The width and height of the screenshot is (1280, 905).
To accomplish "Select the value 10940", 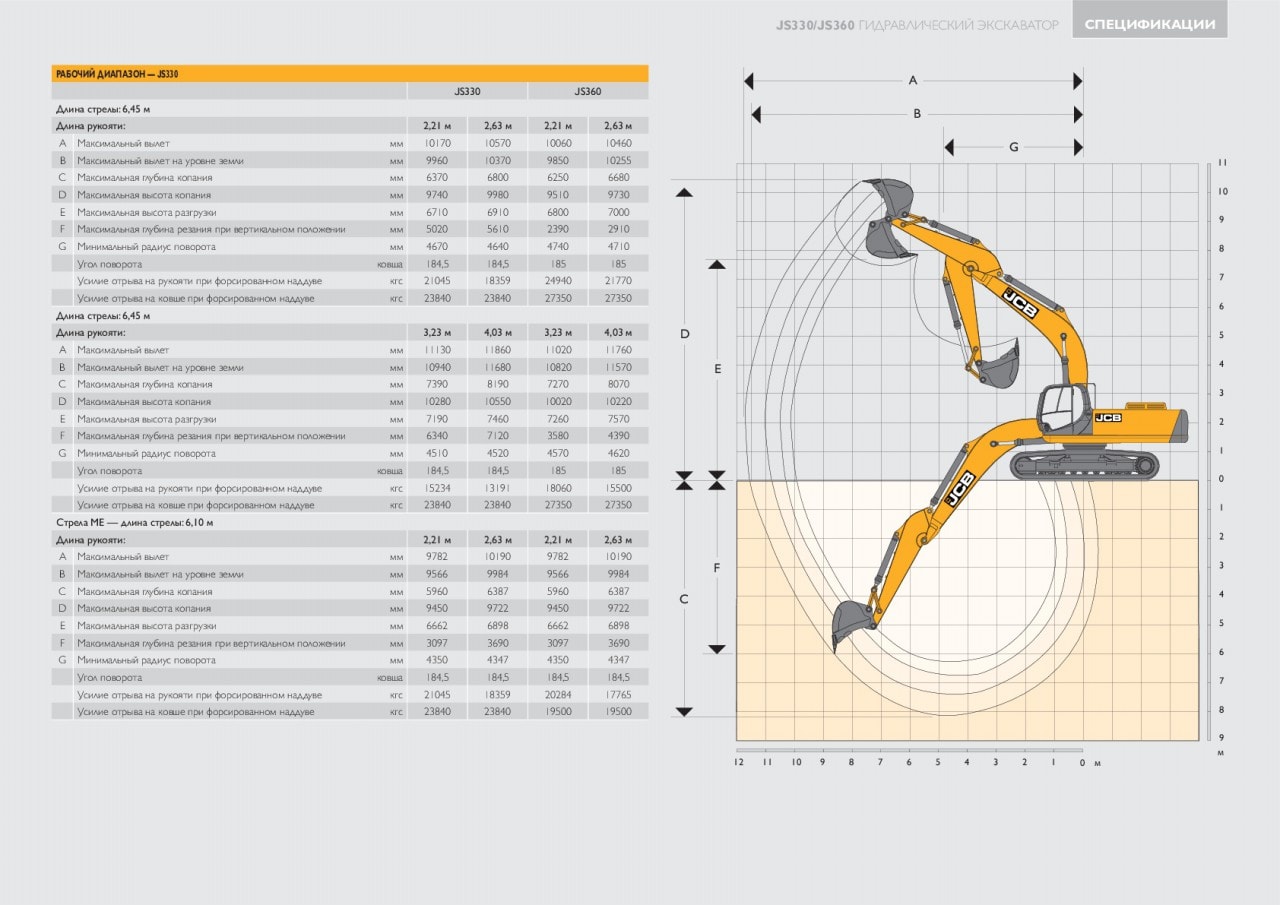I will (437, 367).
